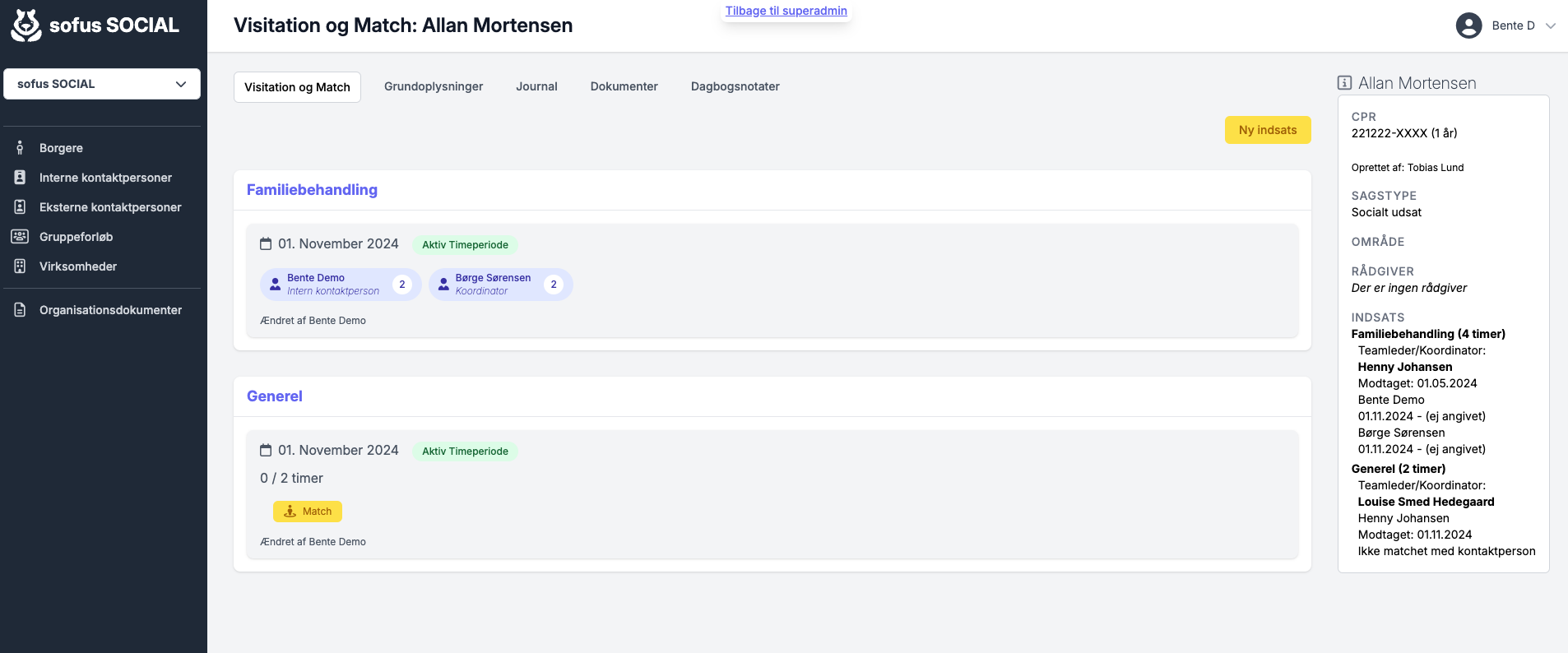
Task: Switch to the Grundoplysninger tab
Action: [x=434, y=86]
